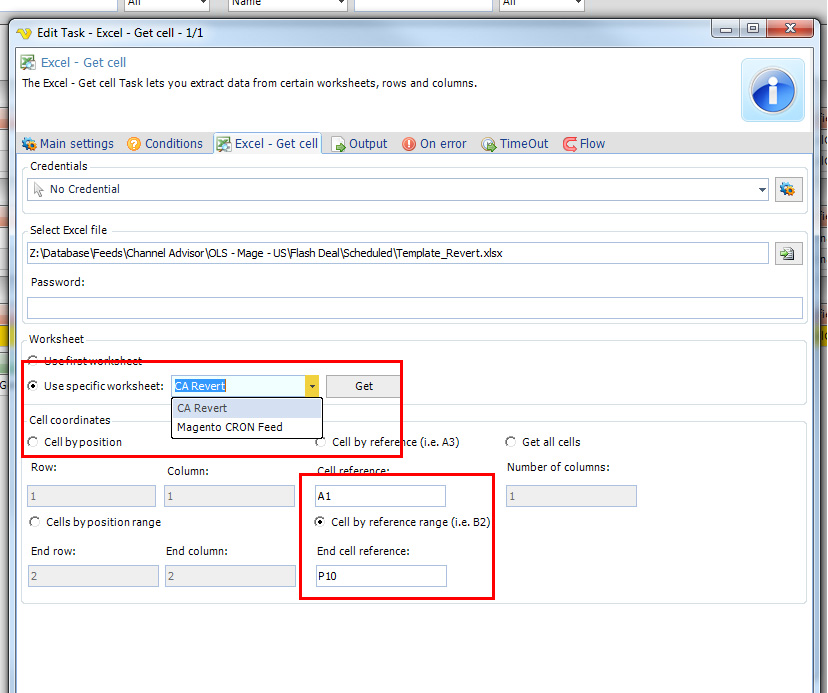Expand the No Credential dropdown
828x693 pixels.
pyautogui.click(x=762, y=189)
